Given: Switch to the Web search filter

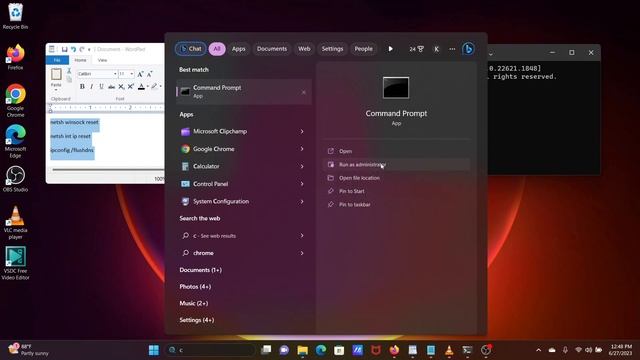Looking at the screenshot, I should click(304, 49).
